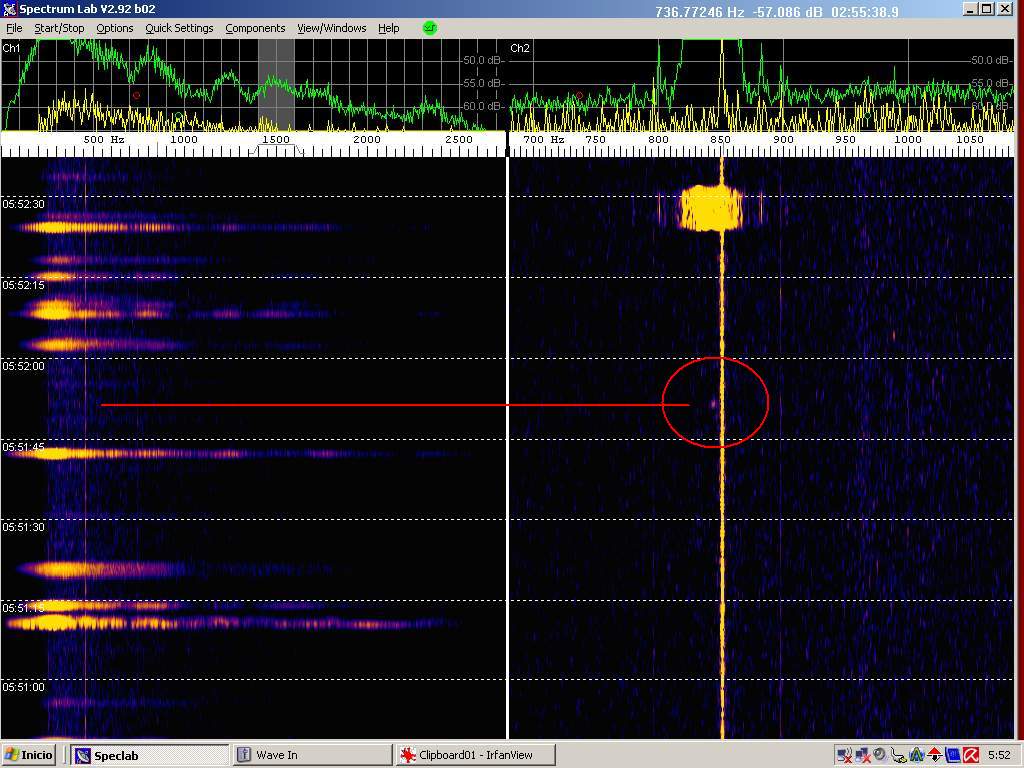Open the View/Windows menu
This screenshot has width=1024, height=768.
pos(331,28)
